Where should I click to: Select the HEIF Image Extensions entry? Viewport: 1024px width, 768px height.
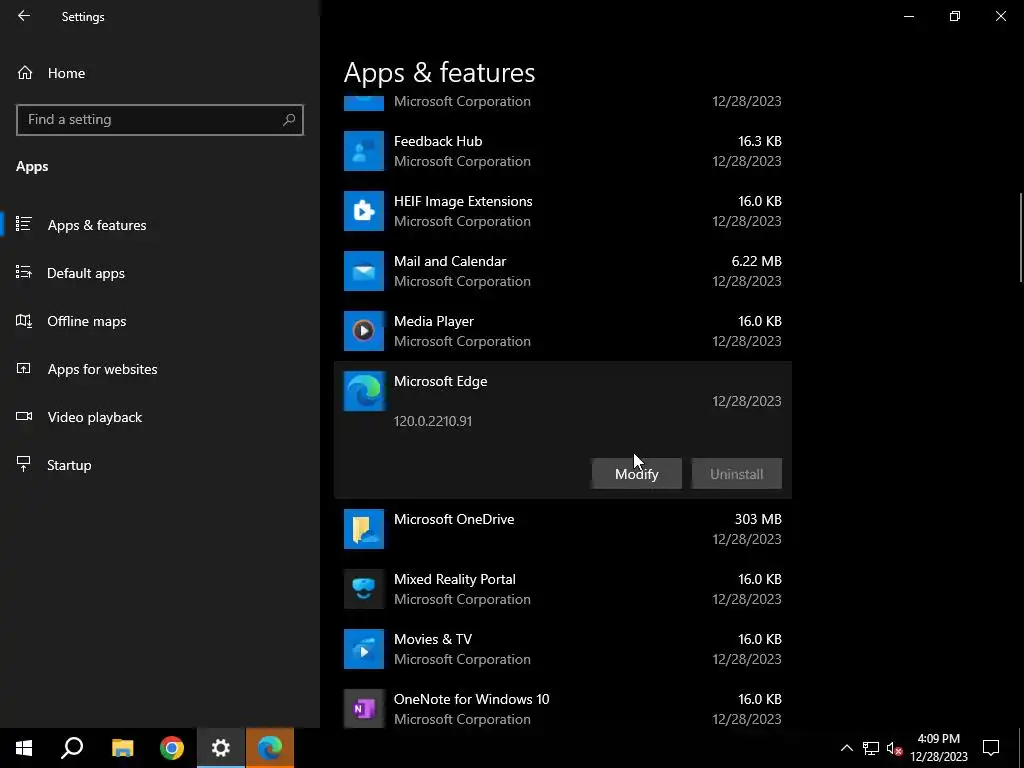[562, 211]
